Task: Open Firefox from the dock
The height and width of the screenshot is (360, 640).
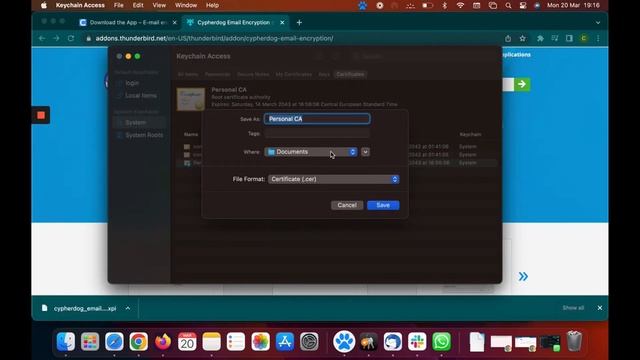Action: coord(163,342)
